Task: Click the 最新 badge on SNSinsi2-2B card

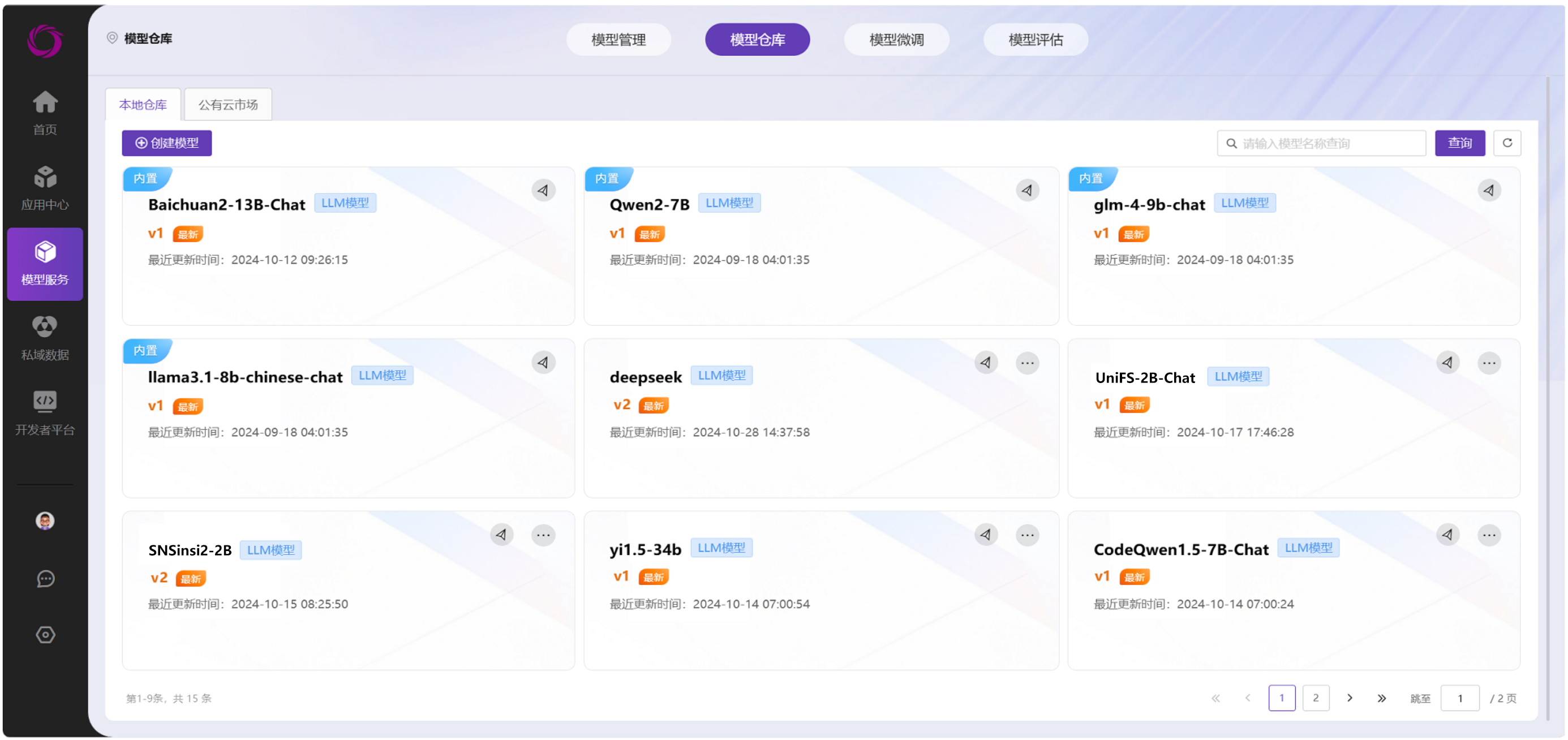Action: pyautogui.click(x=191, y=579)
